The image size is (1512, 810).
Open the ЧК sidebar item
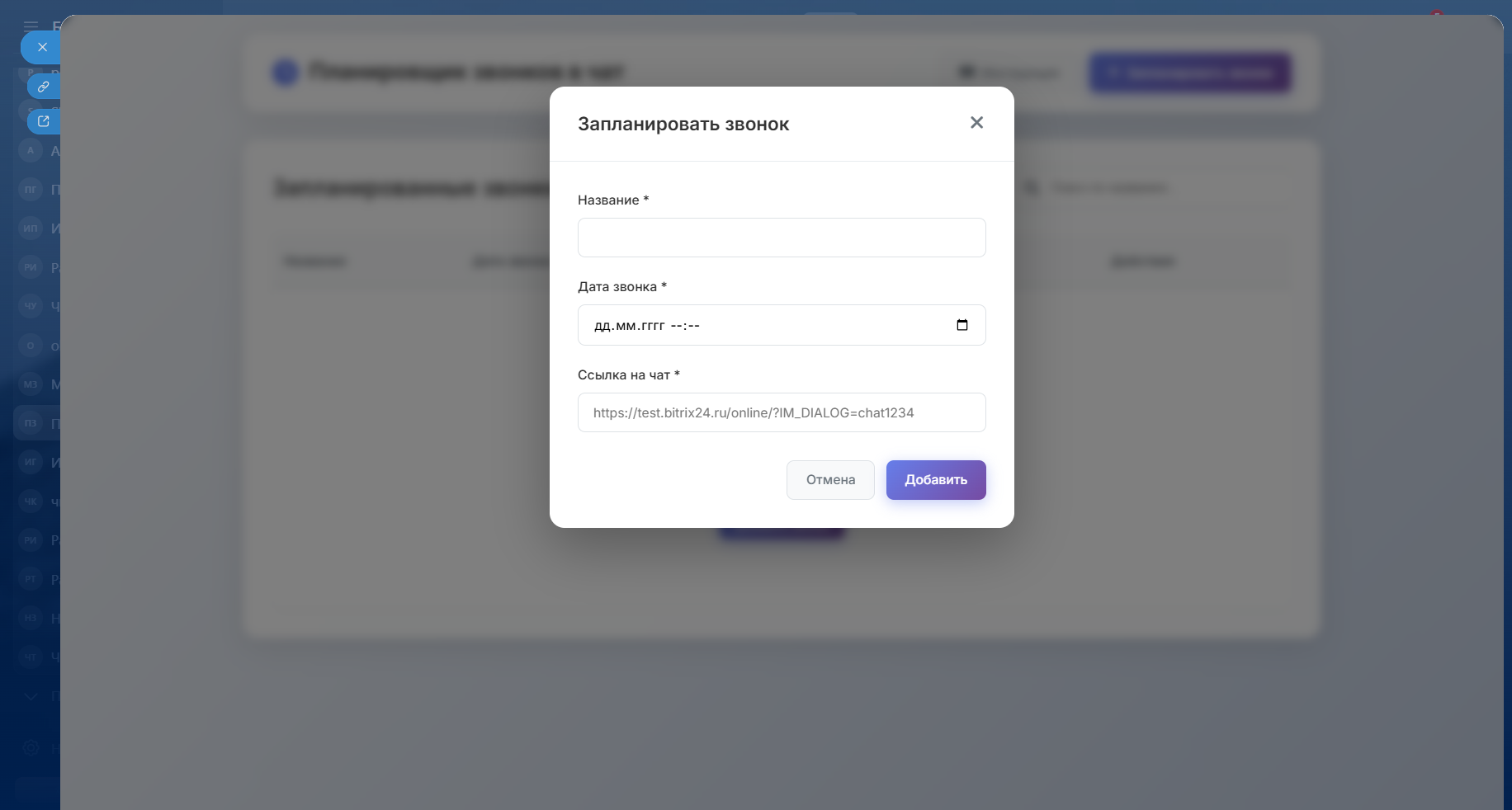coord(31,502)
